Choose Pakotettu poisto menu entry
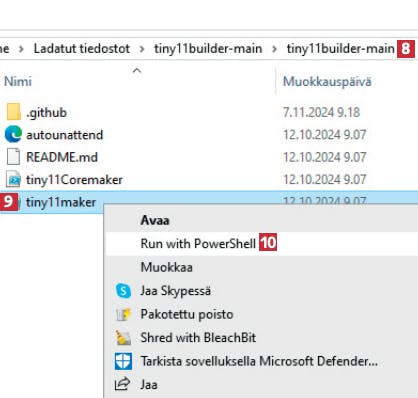418x398 pixels. click(x=187, y=314)
